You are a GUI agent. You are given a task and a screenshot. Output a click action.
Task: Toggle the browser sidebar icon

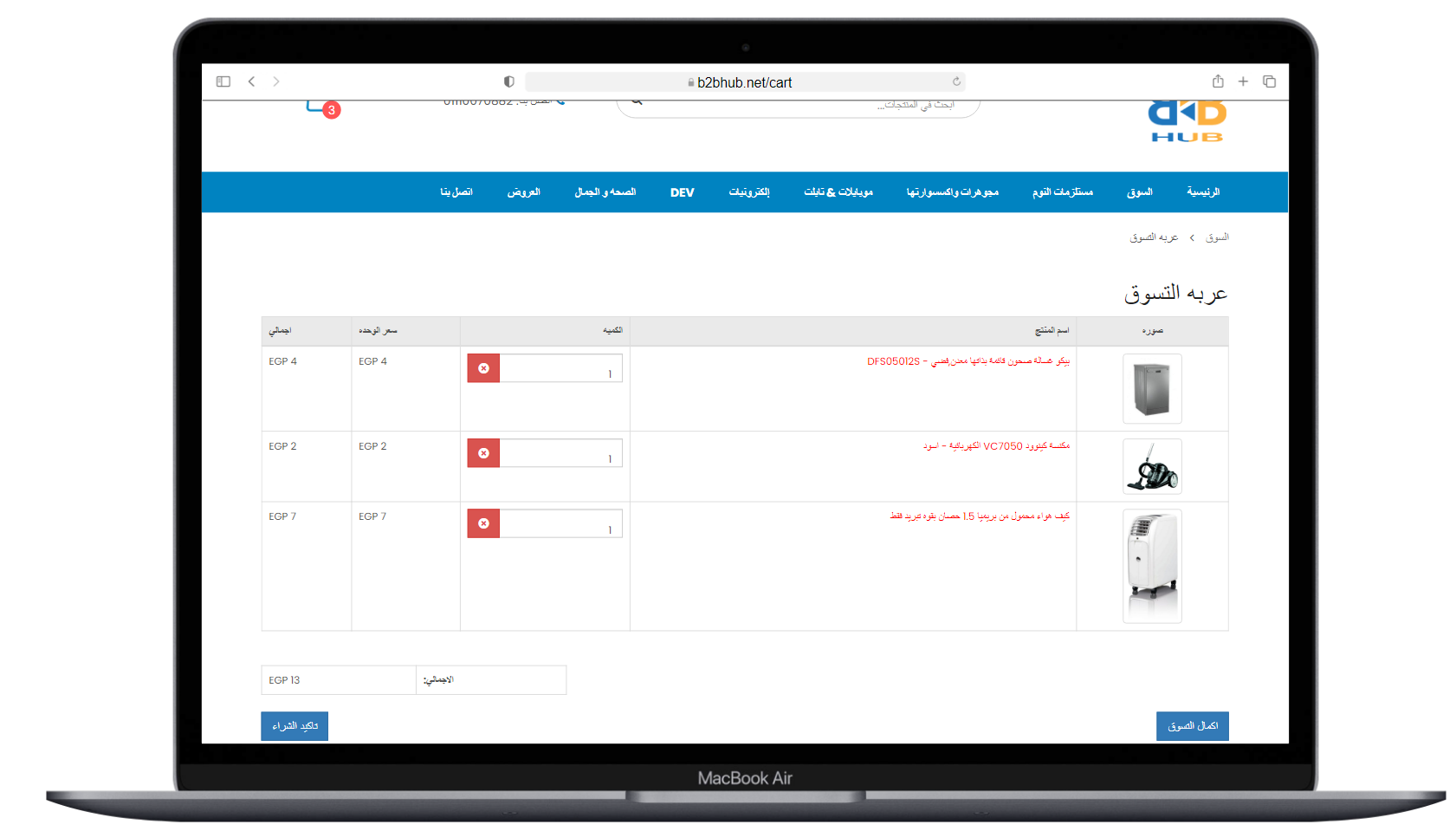[223, 81]
